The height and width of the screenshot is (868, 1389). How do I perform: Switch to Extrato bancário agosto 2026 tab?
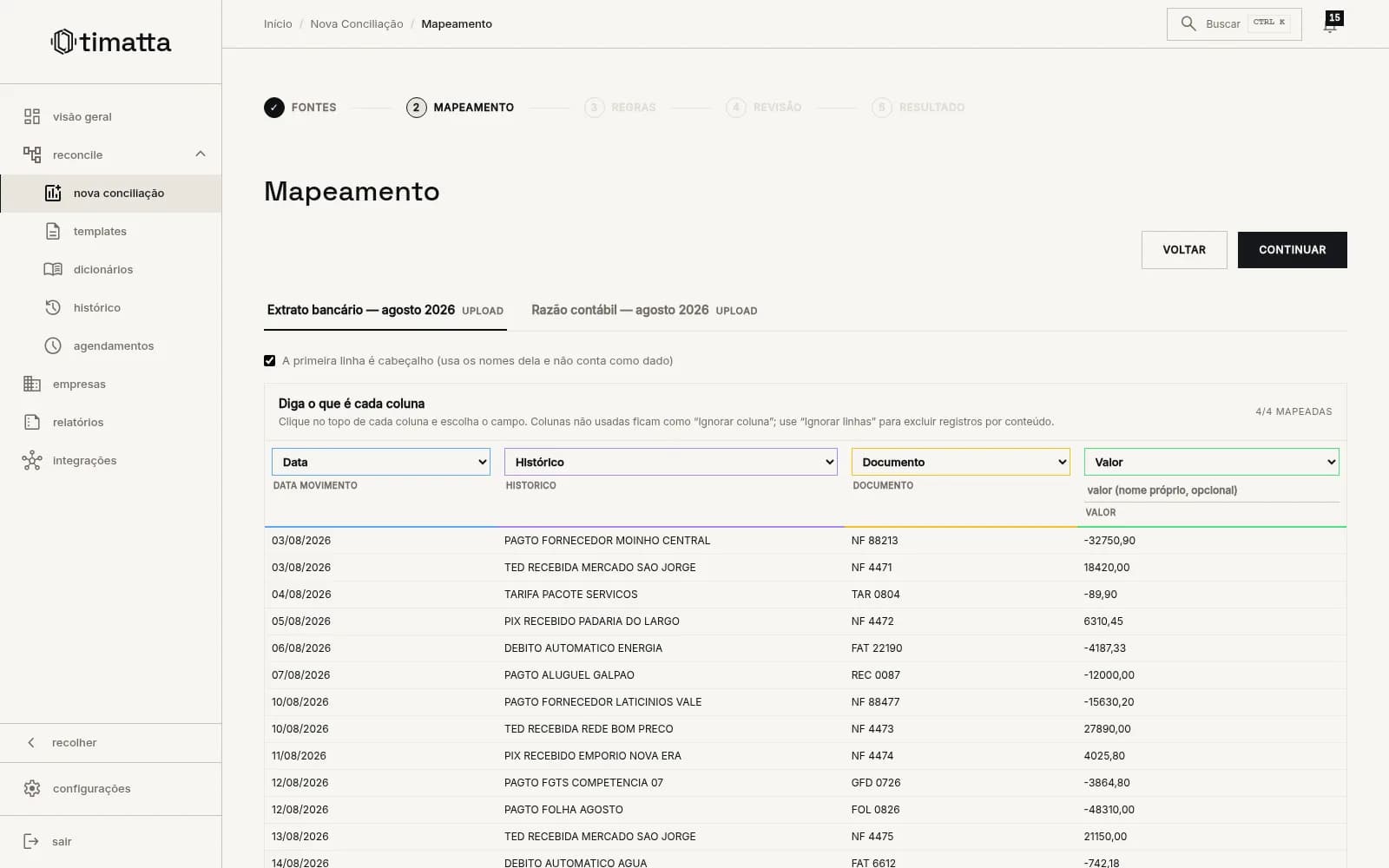pyautogui.click(x=385, y=310)
